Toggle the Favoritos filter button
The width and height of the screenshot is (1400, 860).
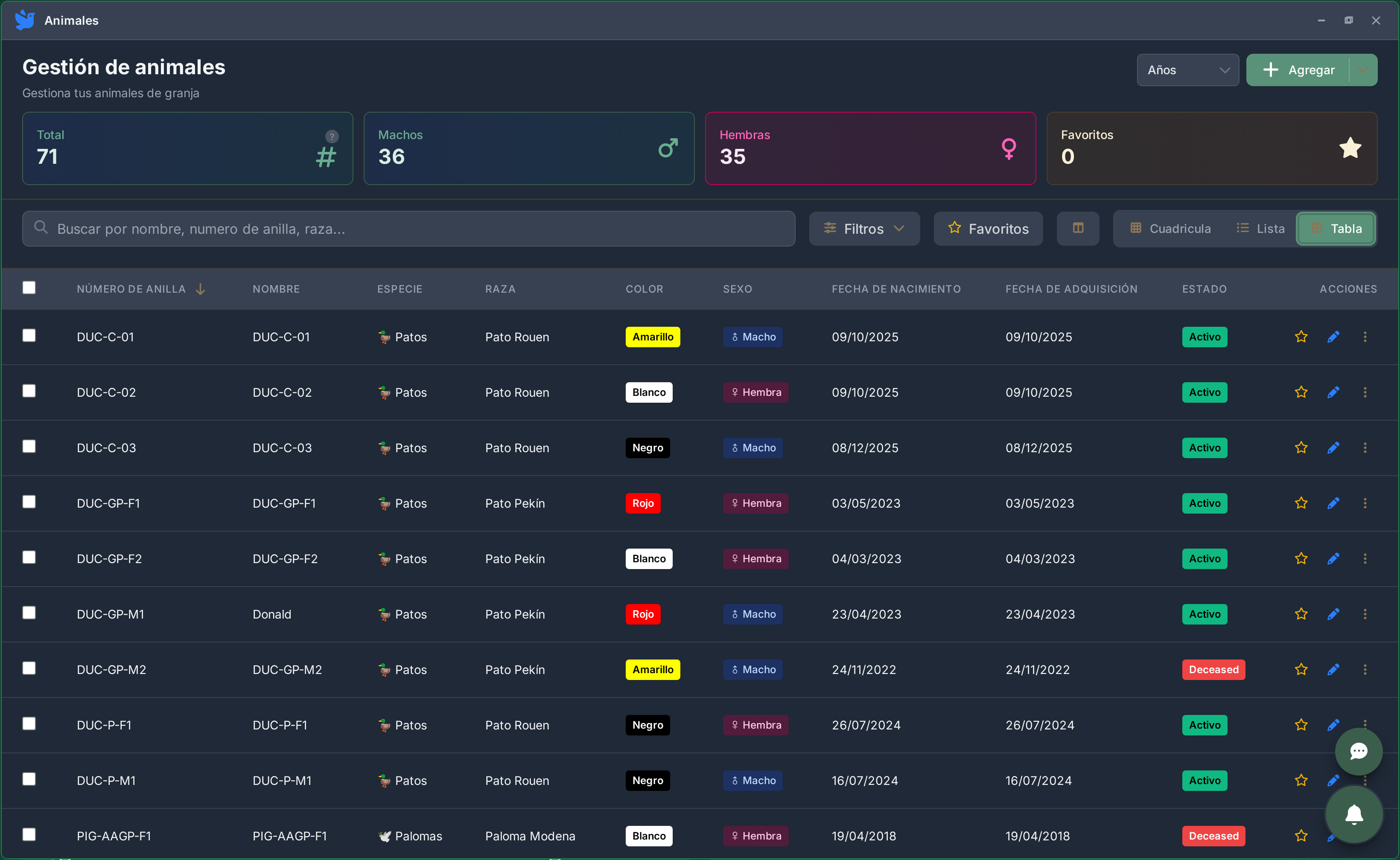tap(988, 229)
